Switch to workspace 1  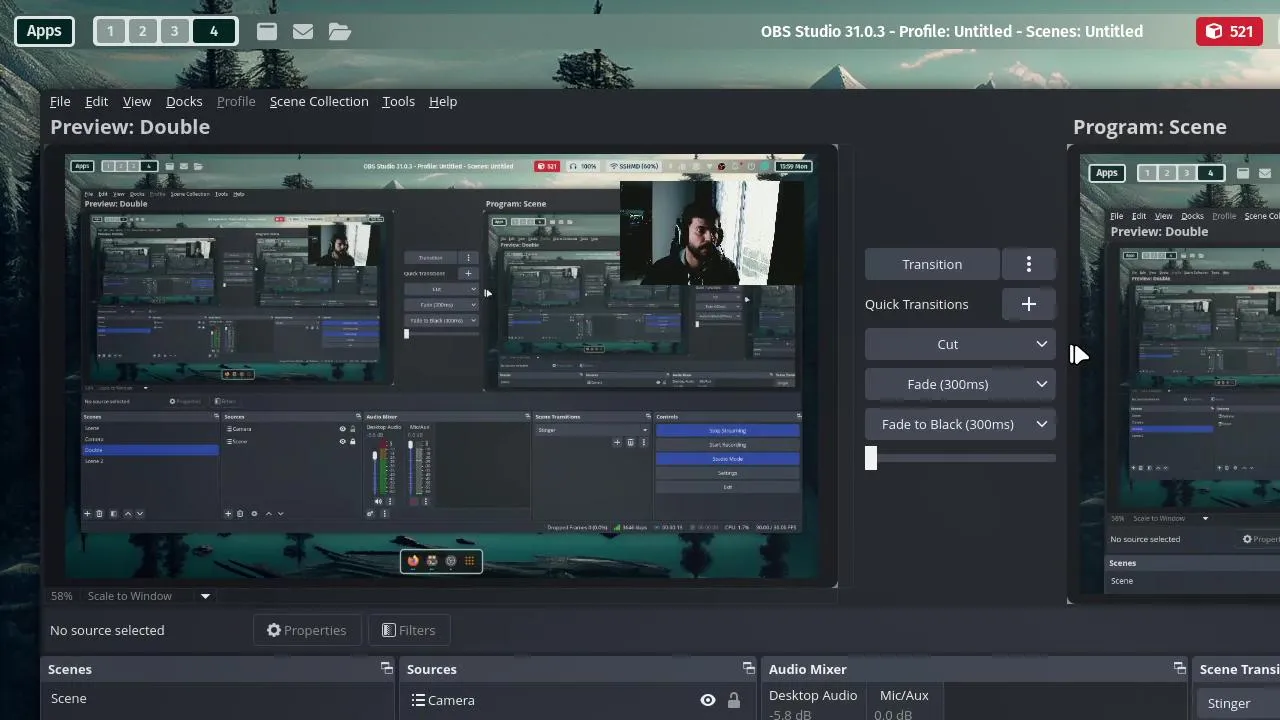(x=110, y=31)
